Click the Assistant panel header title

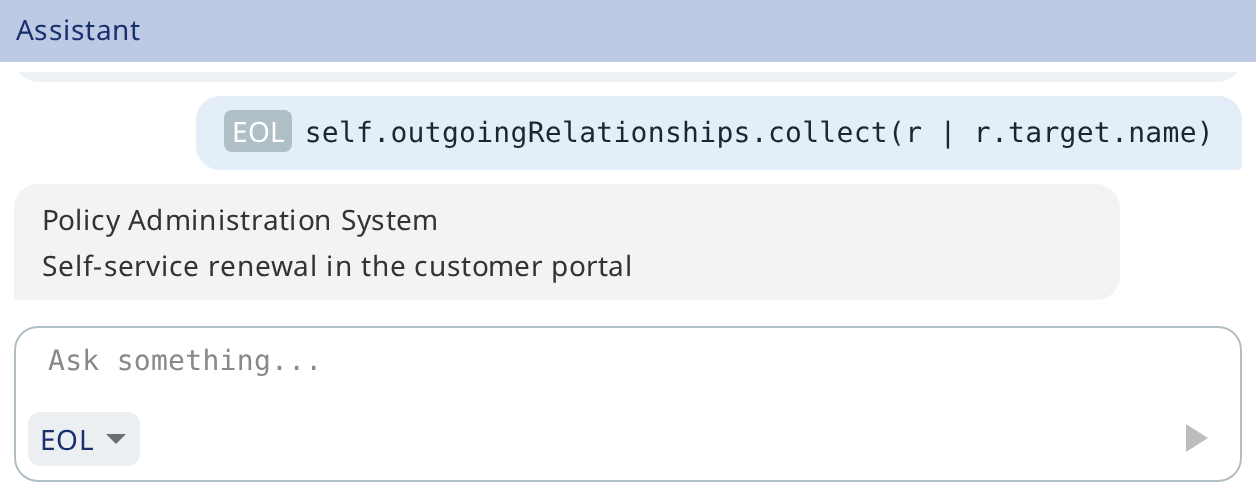pyautogui.click(x=78, y=30)
